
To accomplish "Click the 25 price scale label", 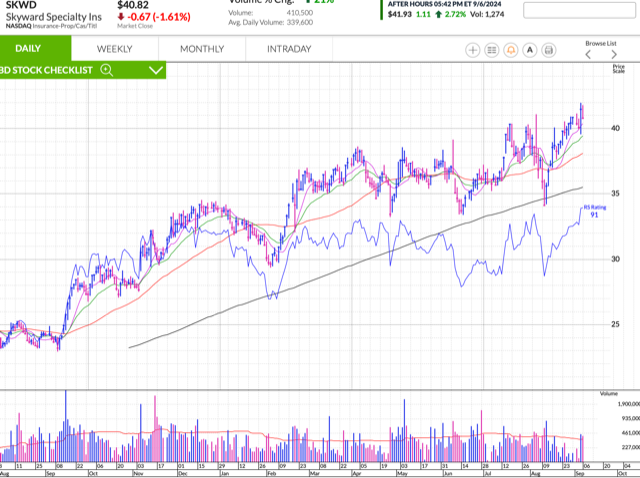I will [x=616, y=325].
